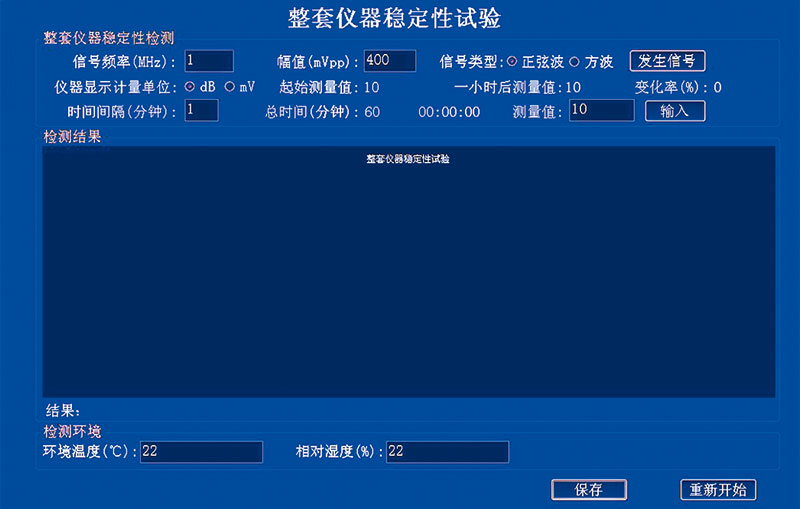Click the 起始测量值 readout
Viewport: 800px width, 509px height.
point(371,87)
